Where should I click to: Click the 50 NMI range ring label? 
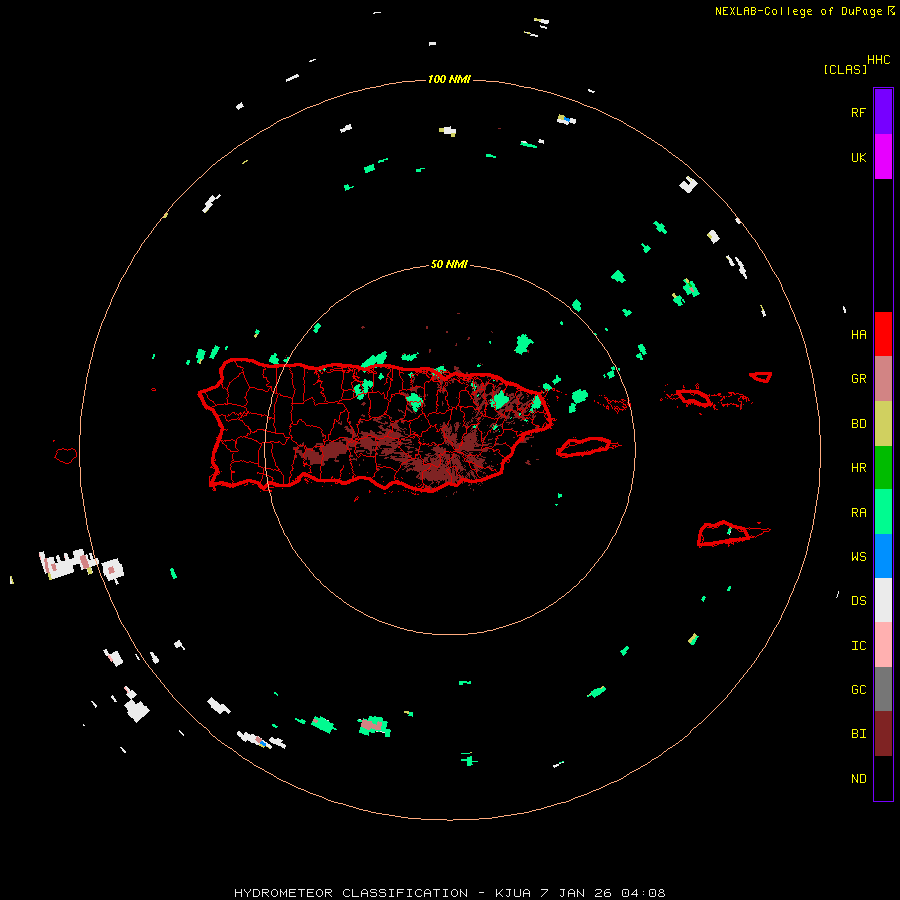tap(449, 264)
